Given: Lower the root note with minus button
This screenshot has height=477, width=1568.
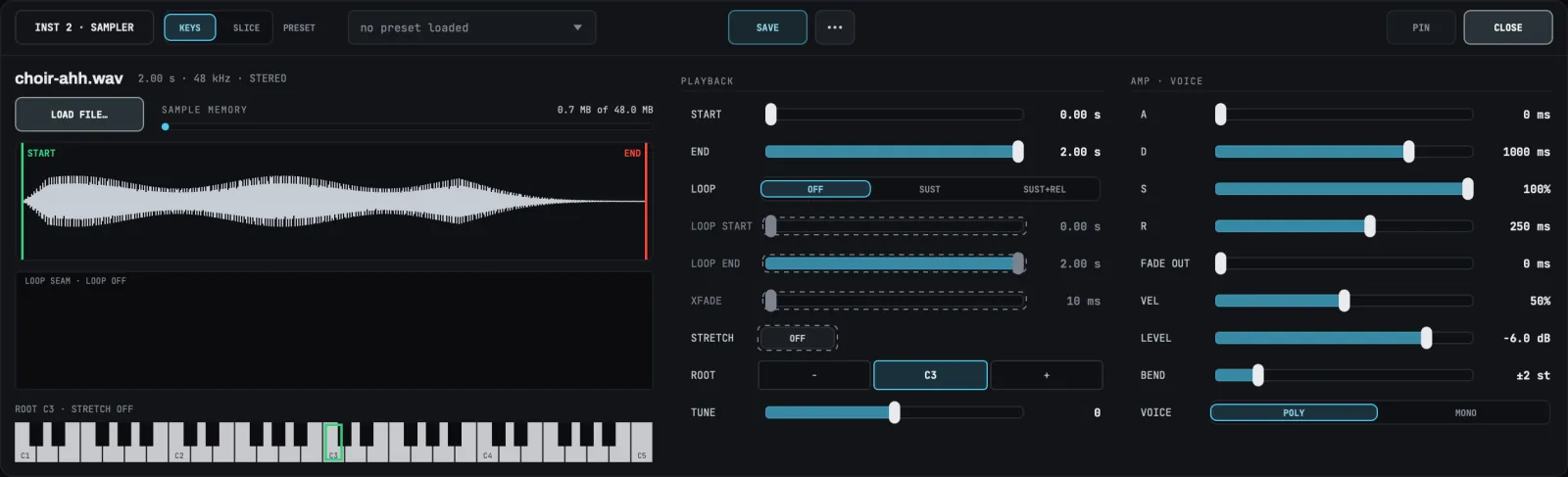Looking at the screenshot, I should (814, 375).
